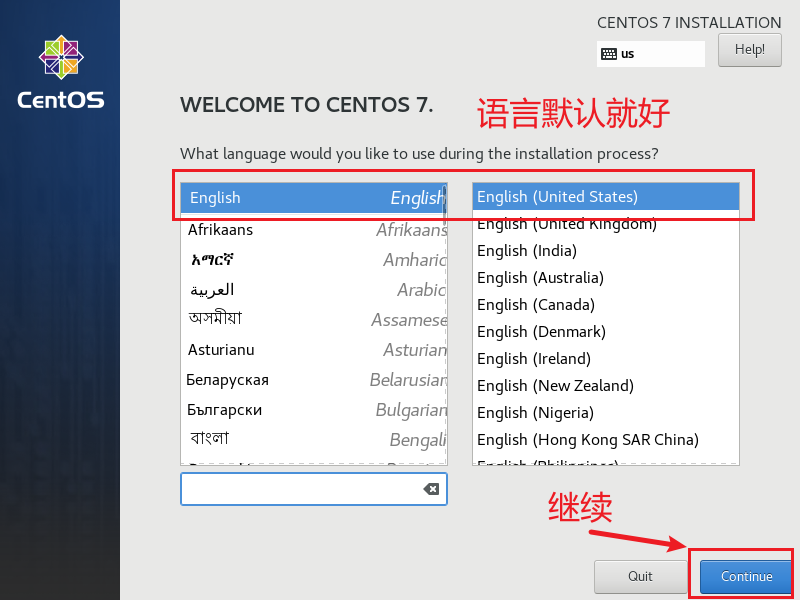The height and width of the screenshot is (600, 800).
Task: Select English in the language list
Action: (x=314, y=198)
